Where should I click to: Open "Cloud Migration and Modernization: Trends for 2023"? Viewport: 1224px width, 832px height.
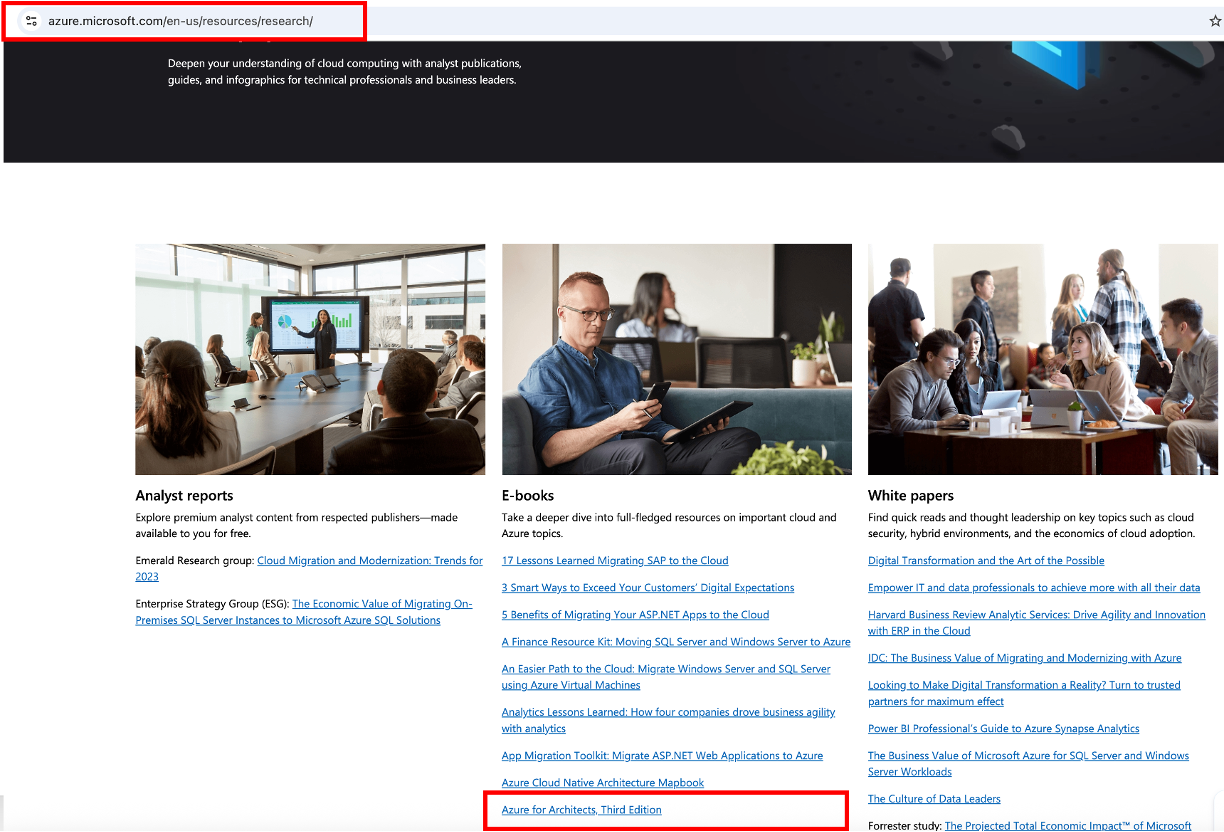[370, 560]
